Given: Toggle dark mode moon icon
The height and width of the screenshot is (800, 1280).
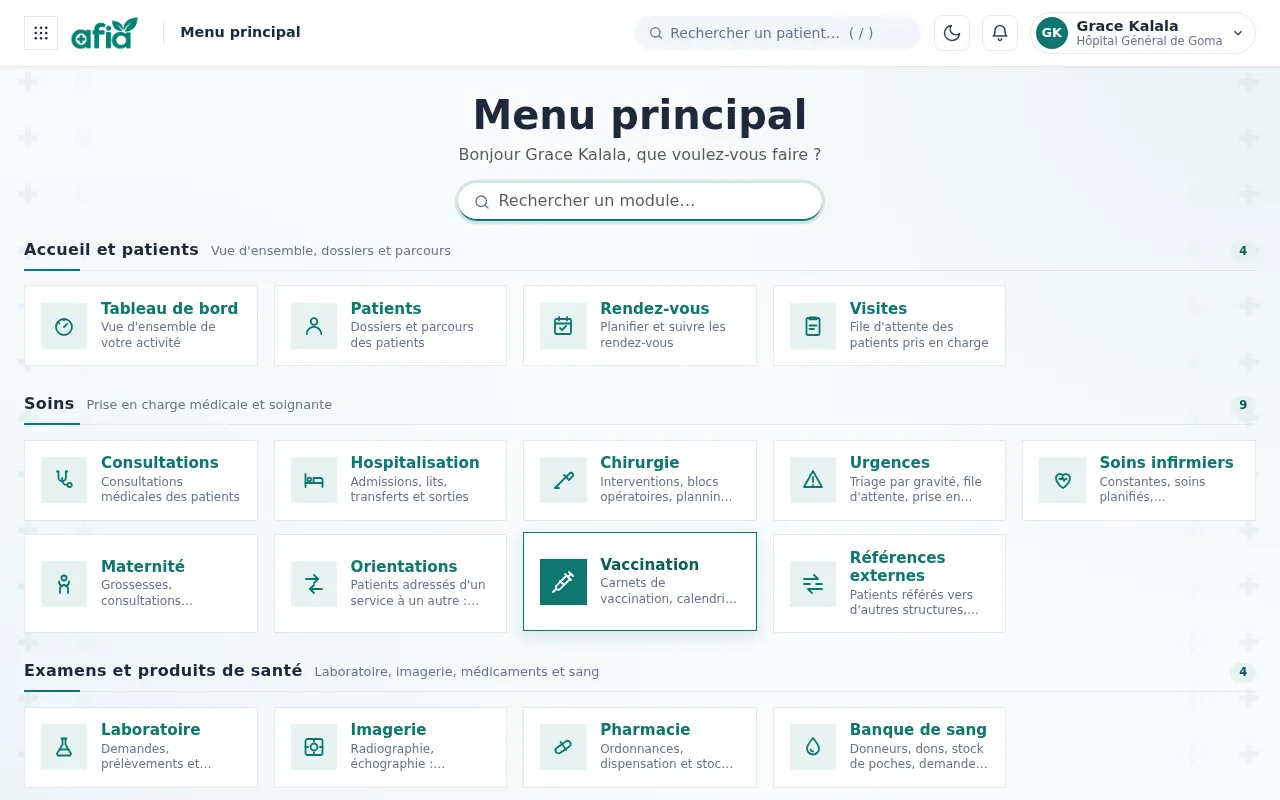Looking at the screenshot, I should click(952, 33).
